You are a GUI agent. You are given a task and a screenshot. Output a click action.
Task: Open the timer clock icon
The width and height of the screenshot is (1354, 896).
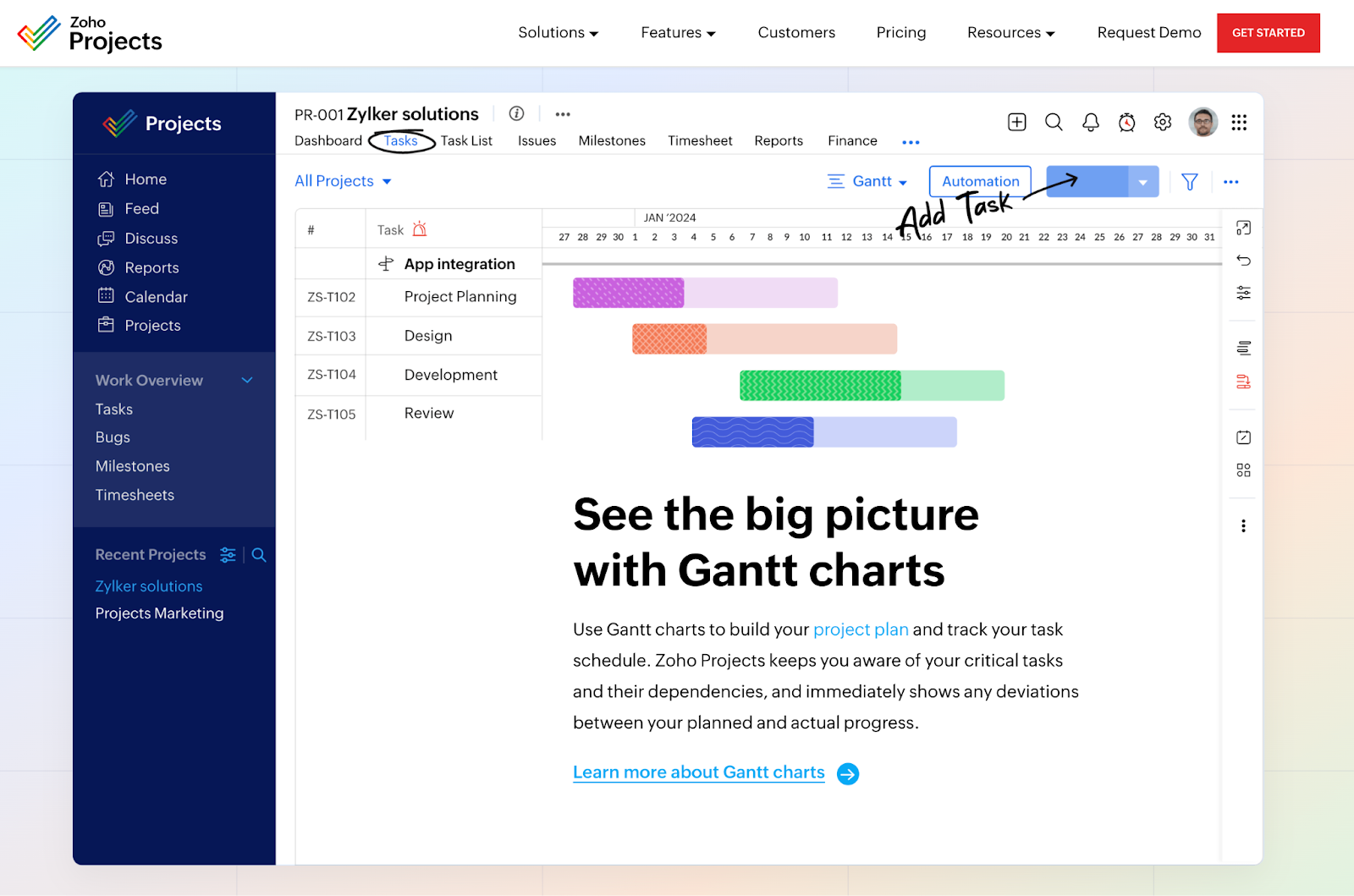pos(1126,122)
